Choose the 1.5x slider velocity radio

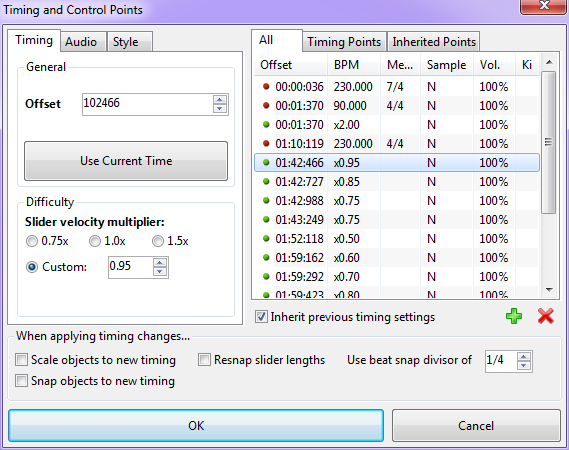[158, 241]
